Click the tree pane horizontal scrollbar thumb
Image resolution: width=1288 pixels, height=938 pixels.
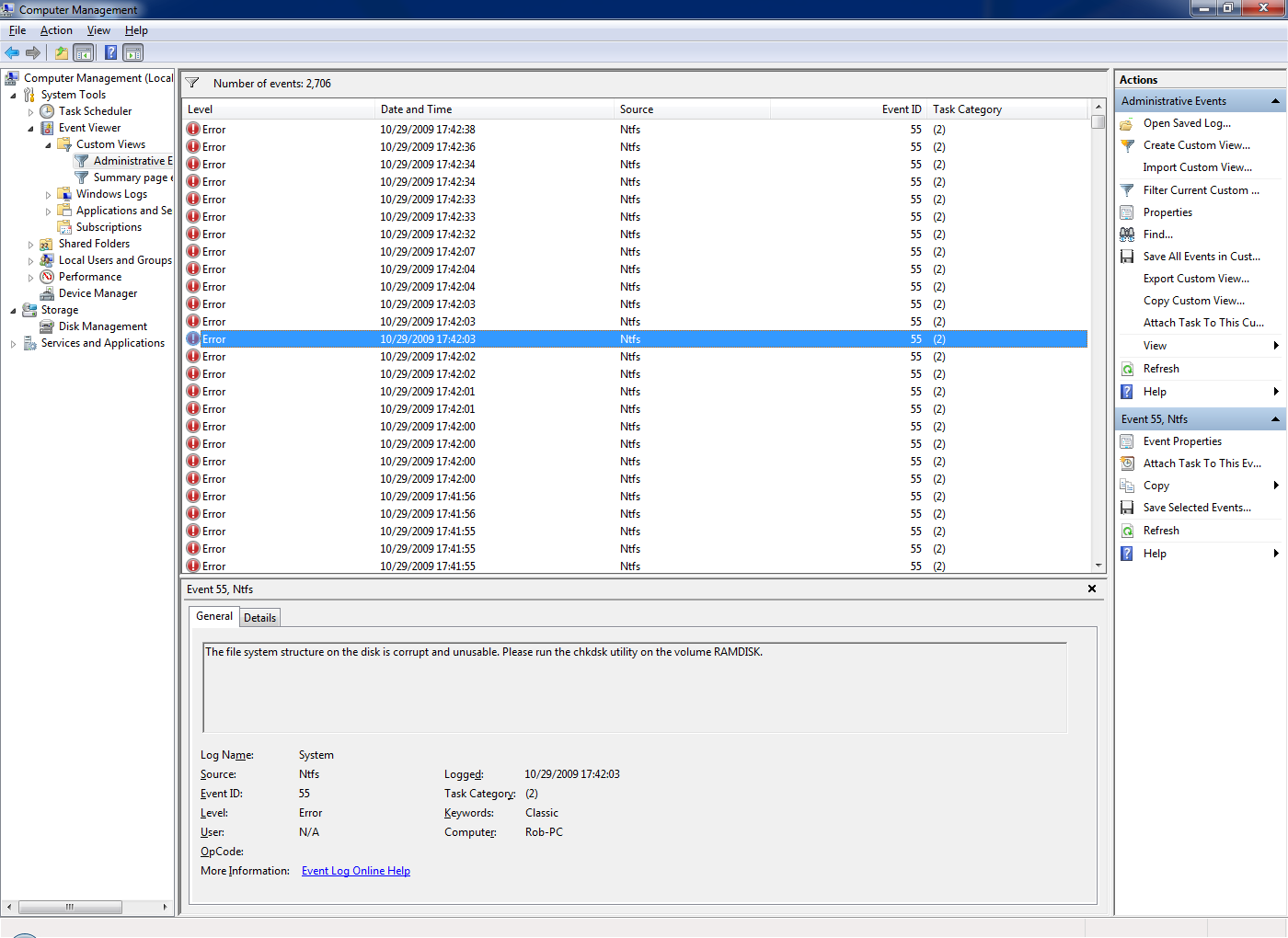click(x=70, y=907)
